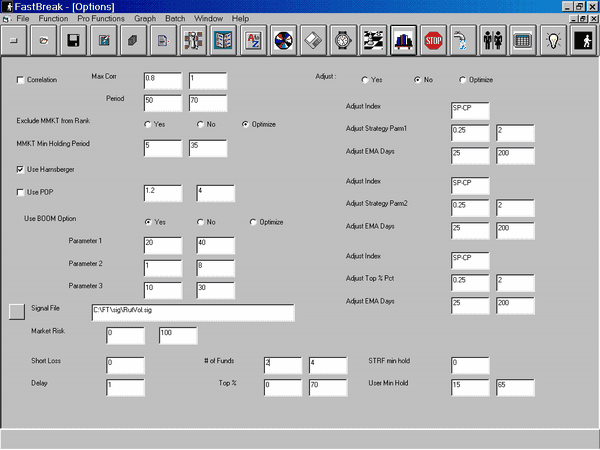Click the open folder toolbar icon
600x450 pixels.
44,41
